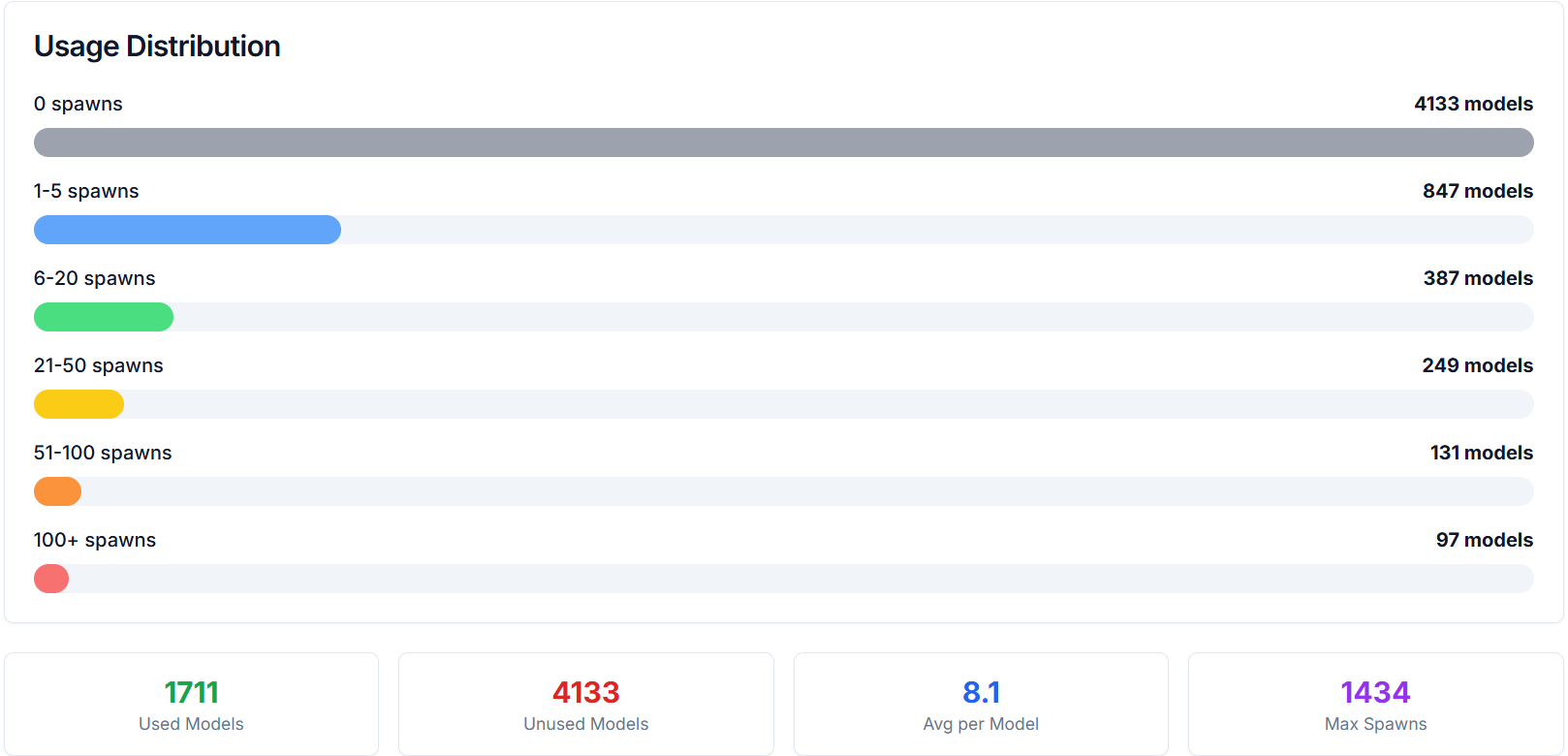Open the Max Spawns card
Image resolution: width=1568 pixels, height=756 pixels.
pyautogui.click(x=1375, y=705)
